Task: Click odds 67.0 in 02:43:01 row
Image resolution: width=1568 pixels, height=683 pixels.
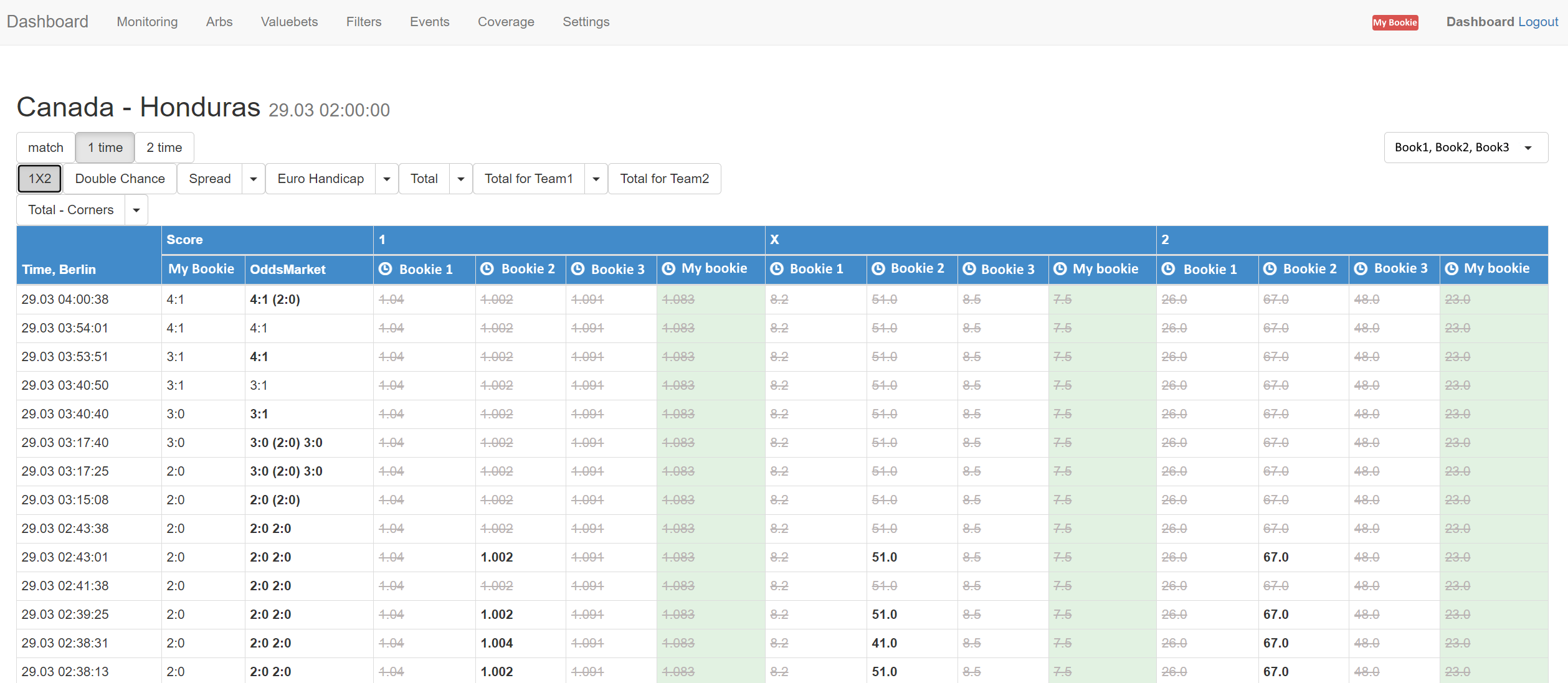Action: (1276, 557)
